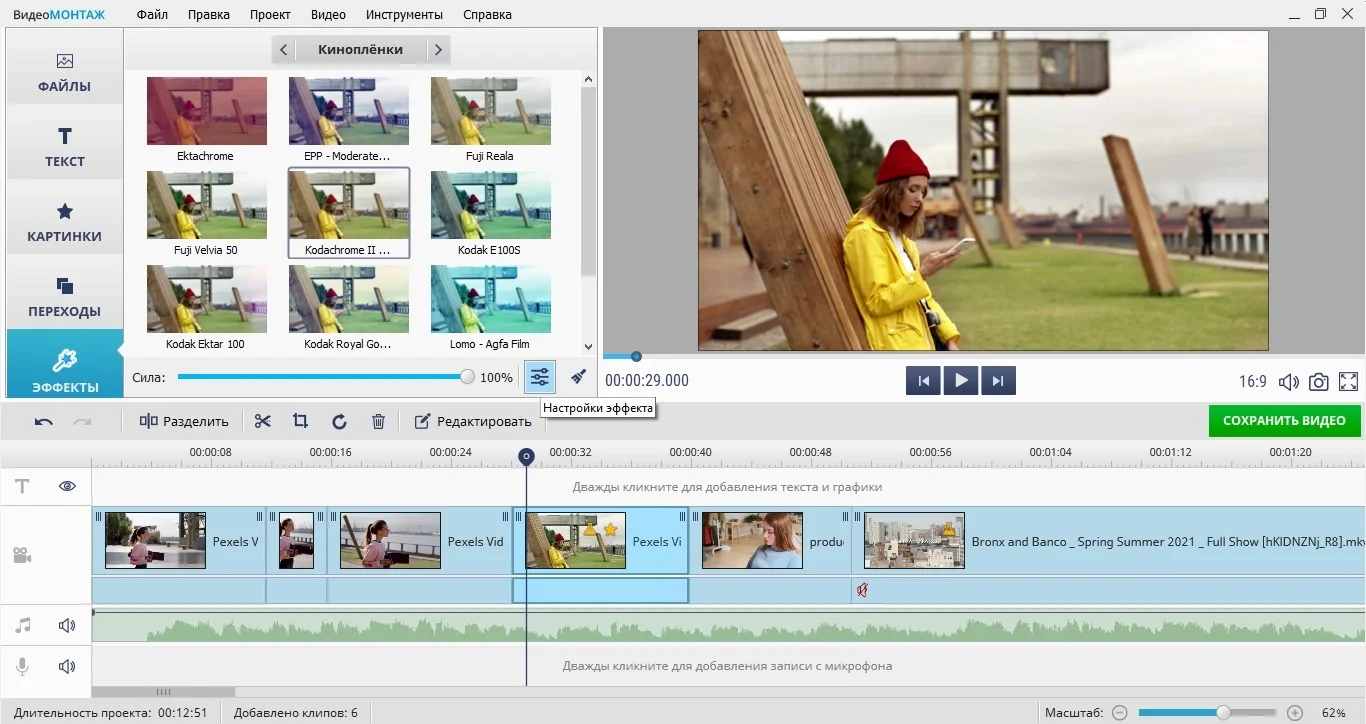Click the microphone track icon
Screen dimensions: 1366x724
pyautogui.click(x=22, y=666)
